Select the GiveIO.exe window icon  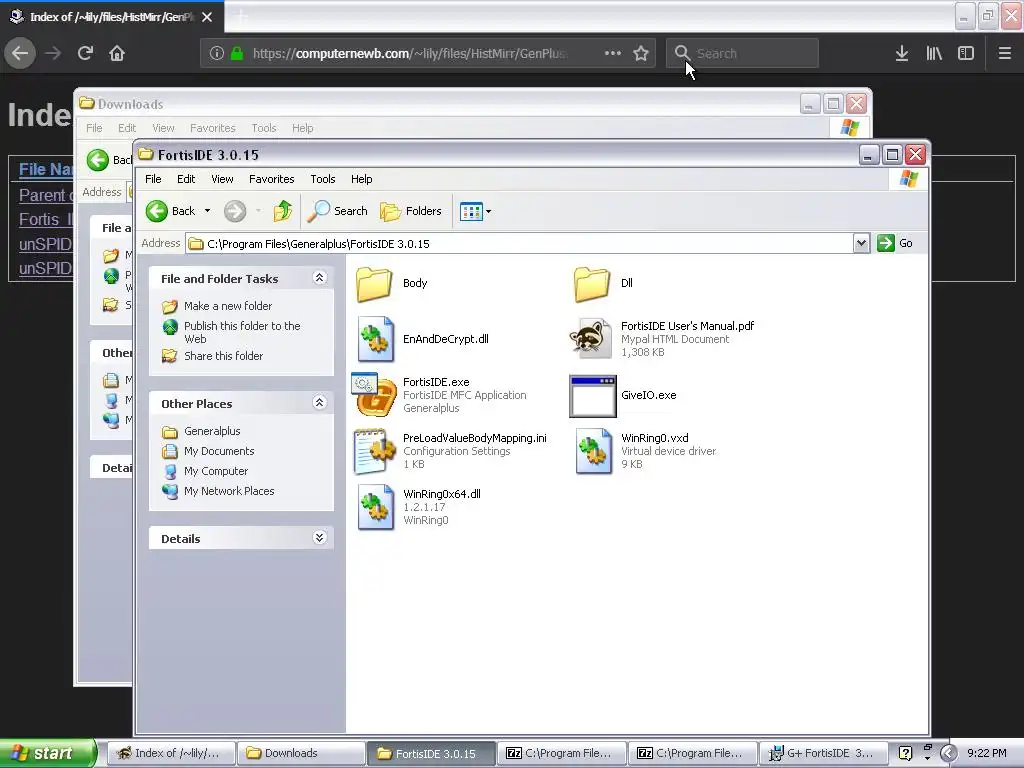point(593,396)
